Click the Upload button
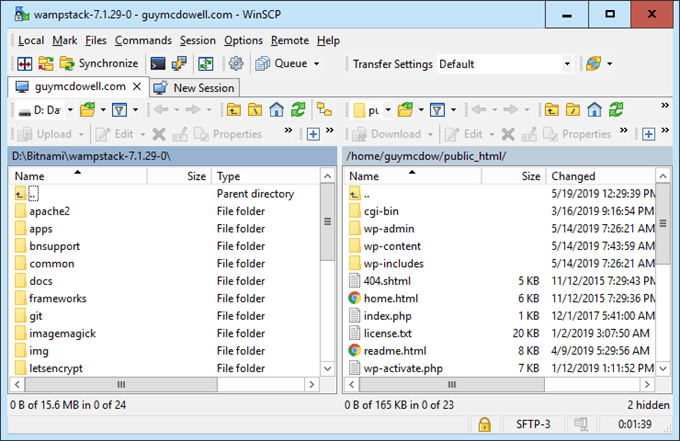680x441 pixels. click(x=45, y=134)
